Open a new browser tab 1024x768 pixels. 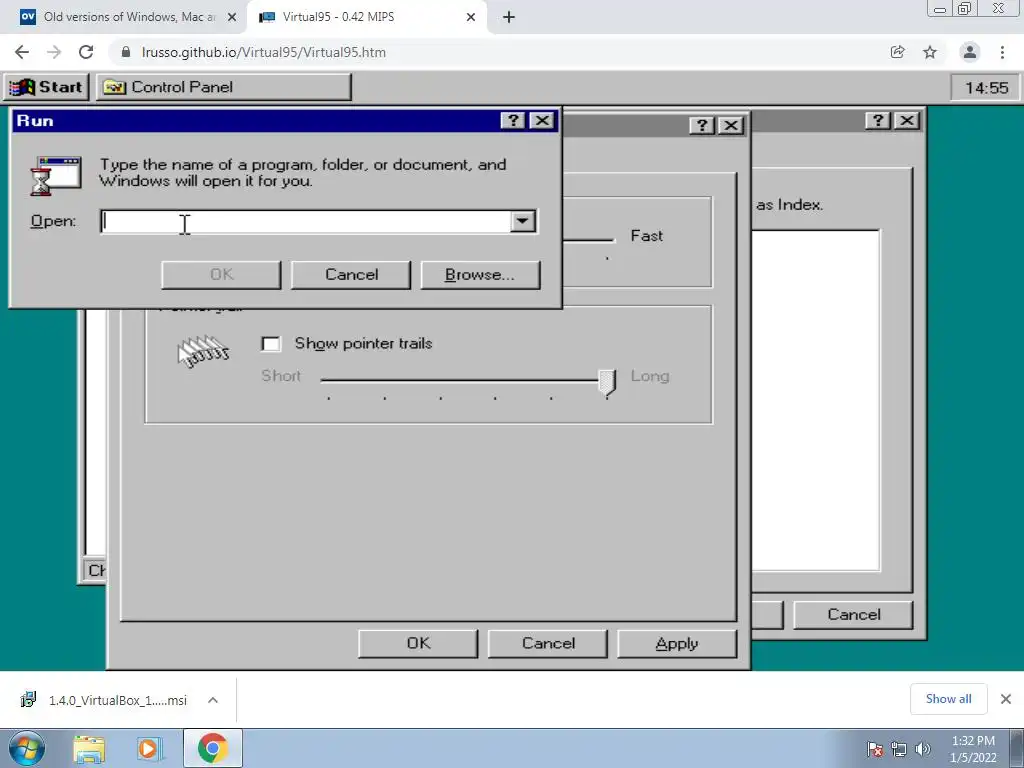pyautogui.click(x=509, y=17)
